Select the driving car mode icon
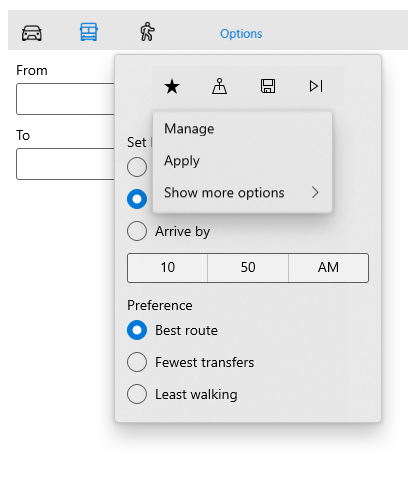 [32, 33]
